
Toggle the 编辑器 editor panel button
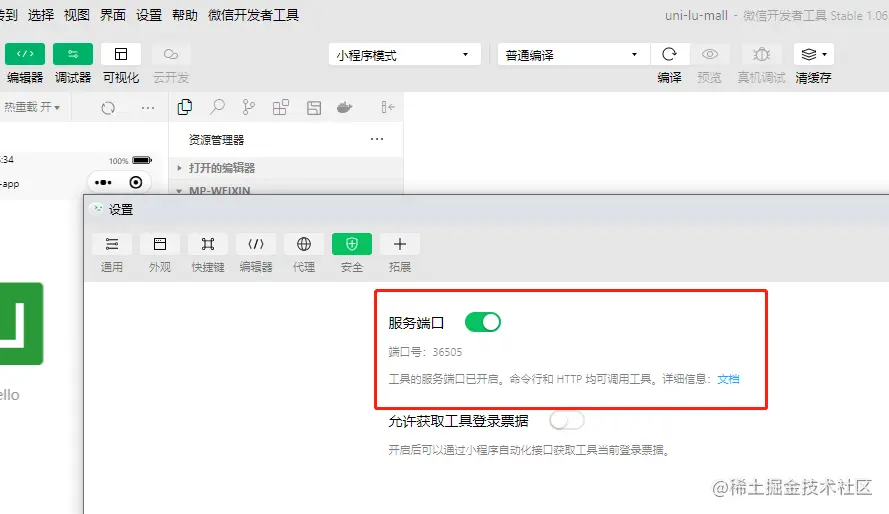(25, 54)
